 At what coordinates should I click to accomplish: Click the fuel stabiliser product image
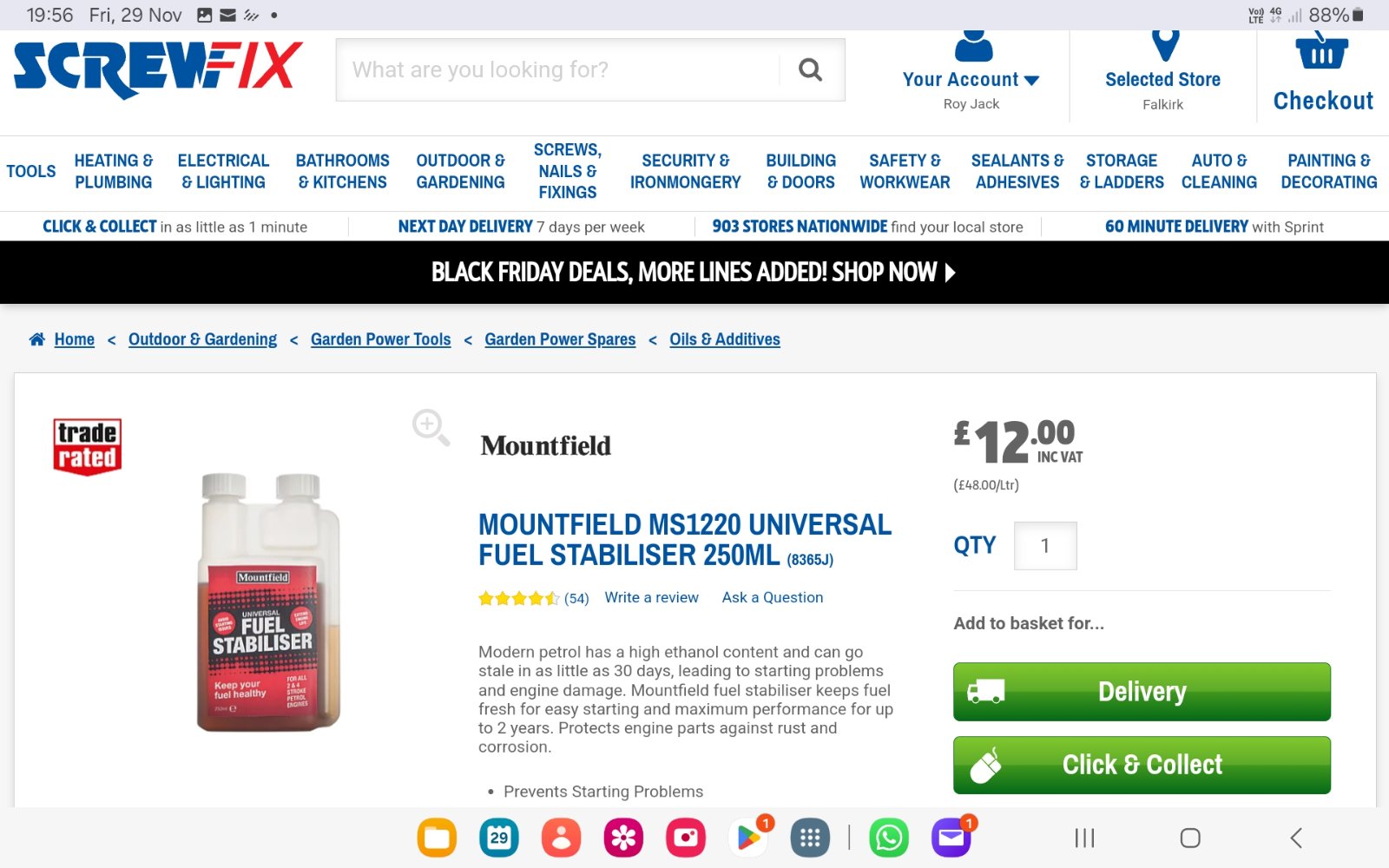pyautogui.click(x=268, y=602)
